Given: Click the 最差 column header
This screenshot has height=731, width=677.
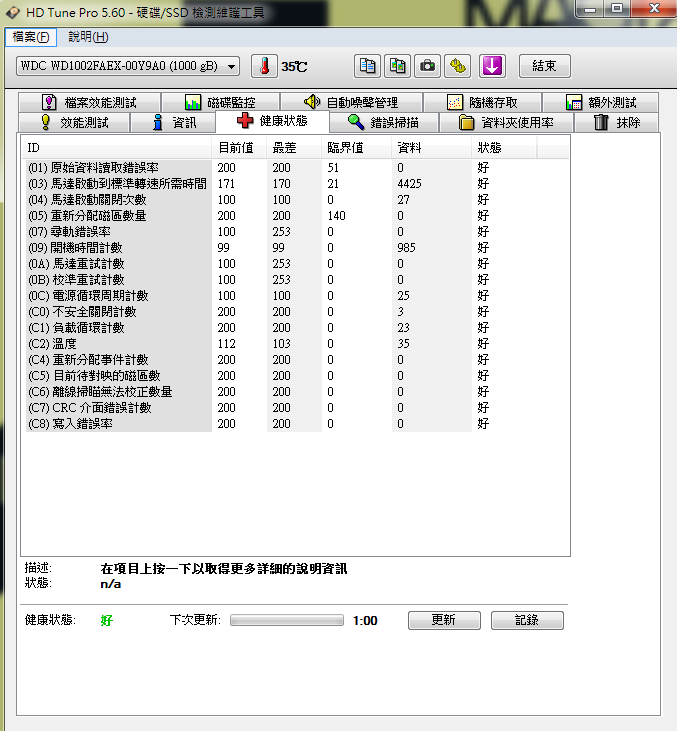Looking at the screenshot, I should (294, 148).
